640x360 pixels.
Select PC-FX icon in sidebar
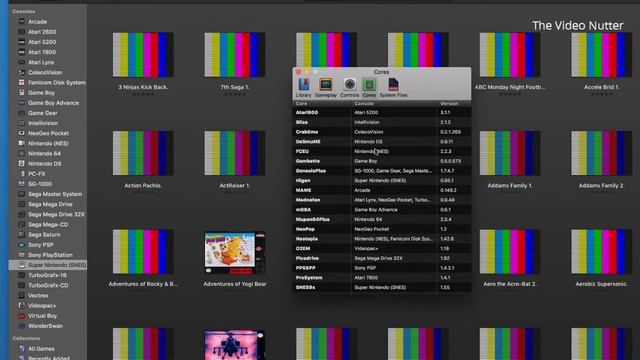pyautogui.click(x=22, y=174)
